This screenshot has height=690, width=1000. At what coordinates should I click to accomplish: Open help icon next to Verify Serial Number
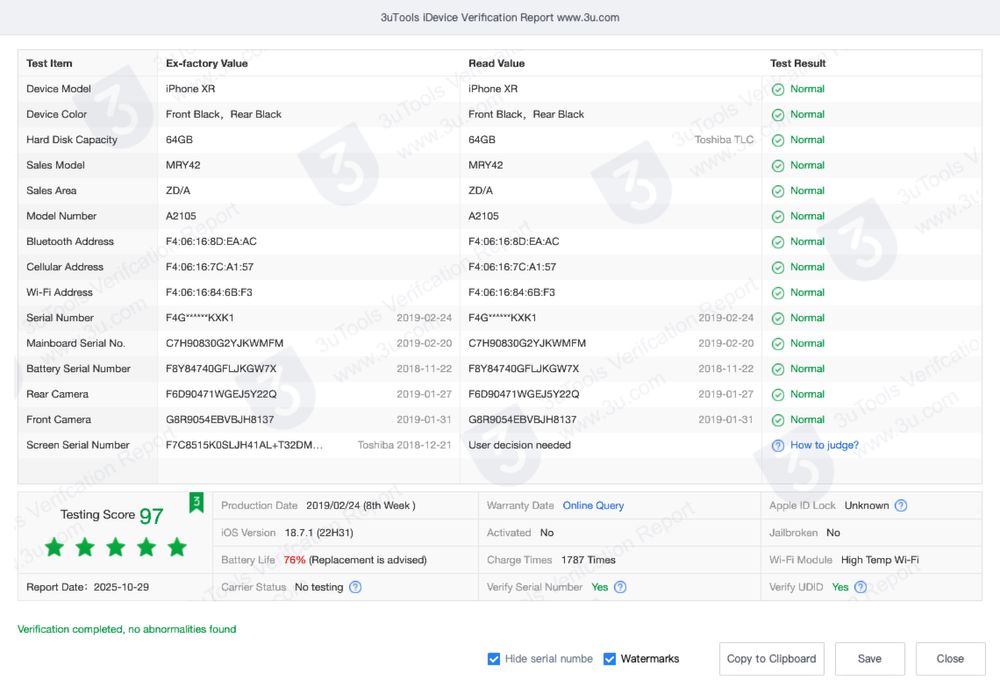click(620, 587)
